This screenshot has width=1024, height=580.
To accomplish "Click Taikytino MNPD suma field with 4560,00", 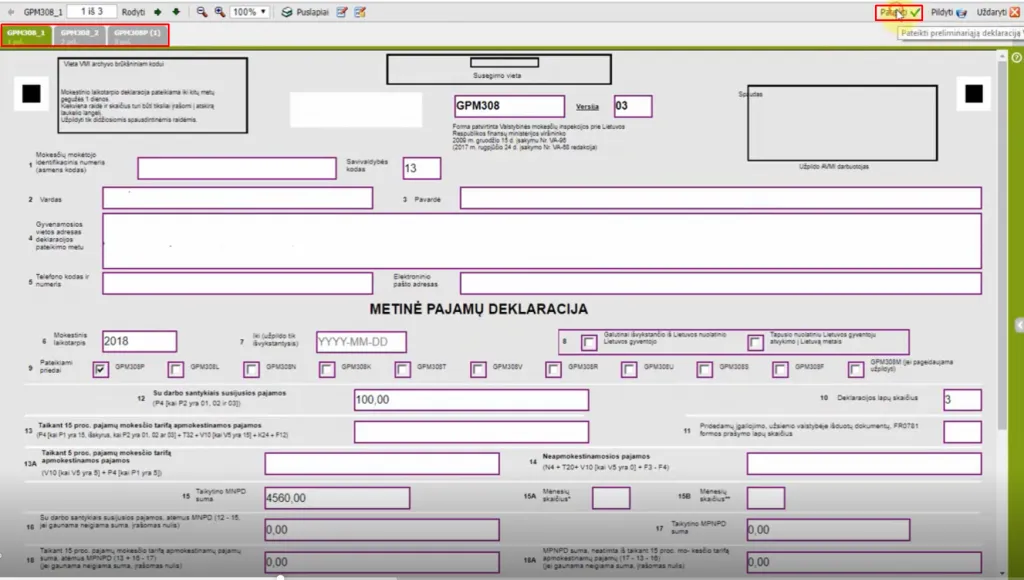I will tap(338, 498).
